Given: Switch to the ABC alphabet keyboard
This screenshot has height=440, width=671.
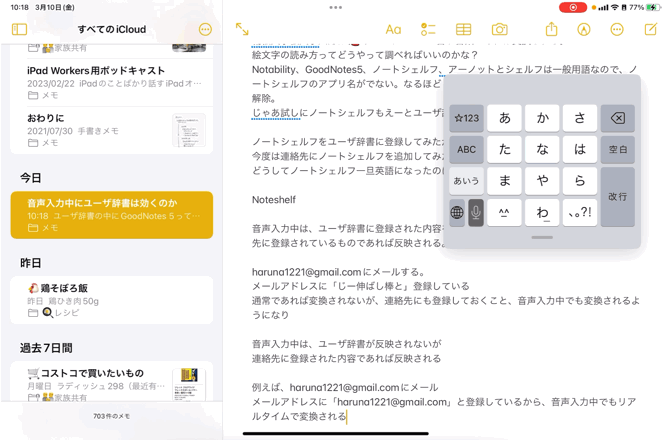Looking at the screenshot, I should tap(466, 149).
